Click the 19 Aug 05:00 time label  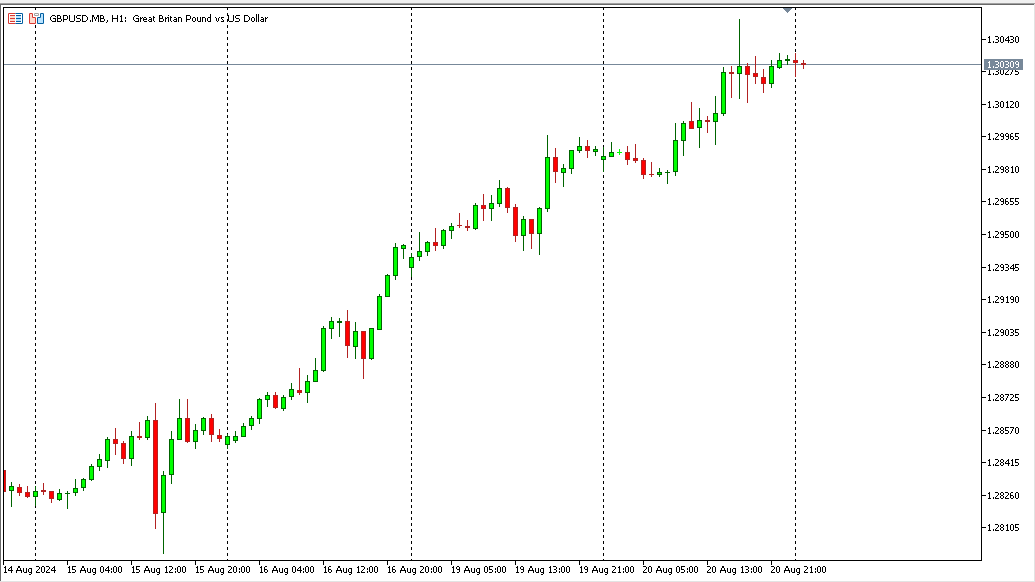(479, 569)
